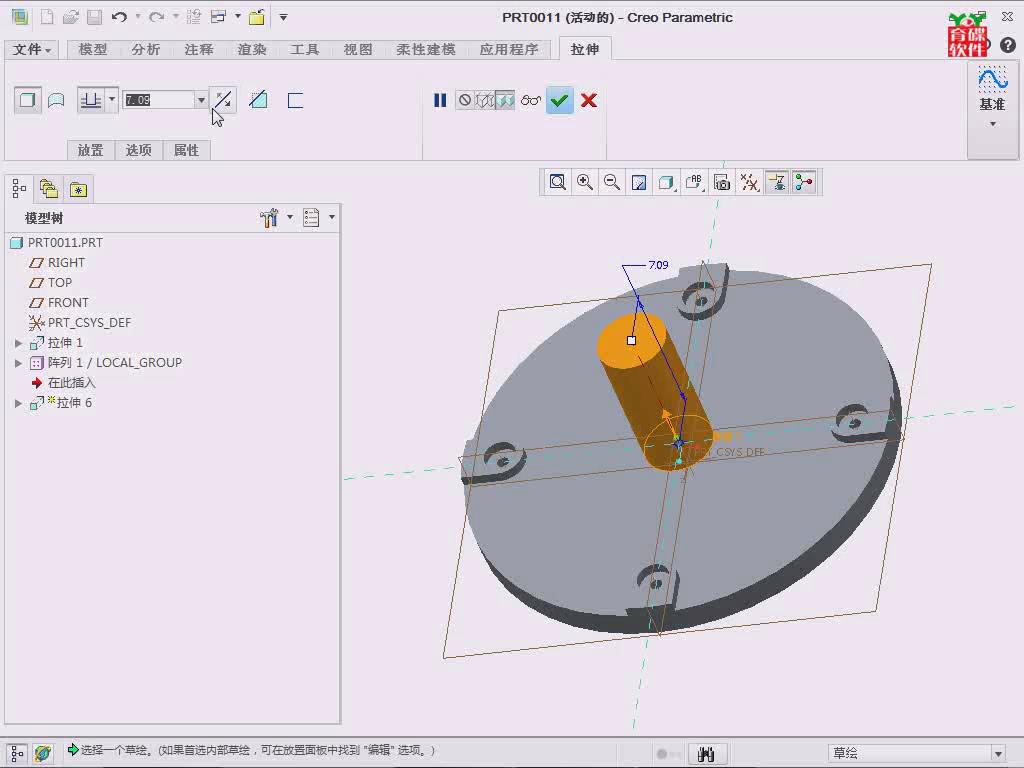Click the Windows switch icon
Image resolution: width=1024 pixels, height=768 pixels.
pos(218,17)
